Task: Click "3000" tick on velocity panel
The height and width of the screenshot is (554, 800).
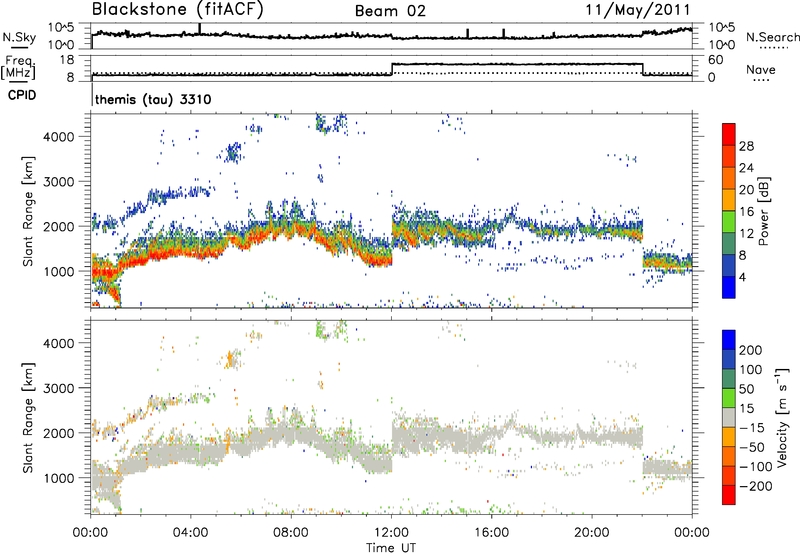Action: point(59,388)
